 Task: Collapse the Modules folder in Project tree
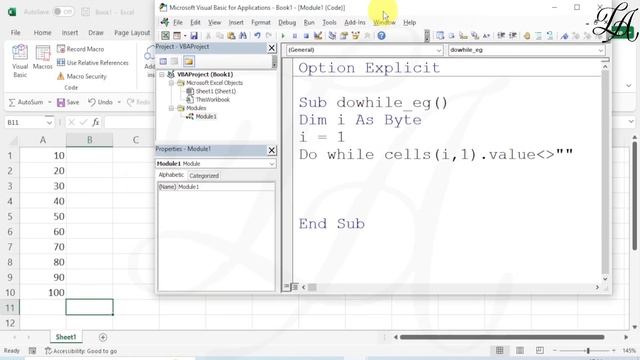[171, 108]
